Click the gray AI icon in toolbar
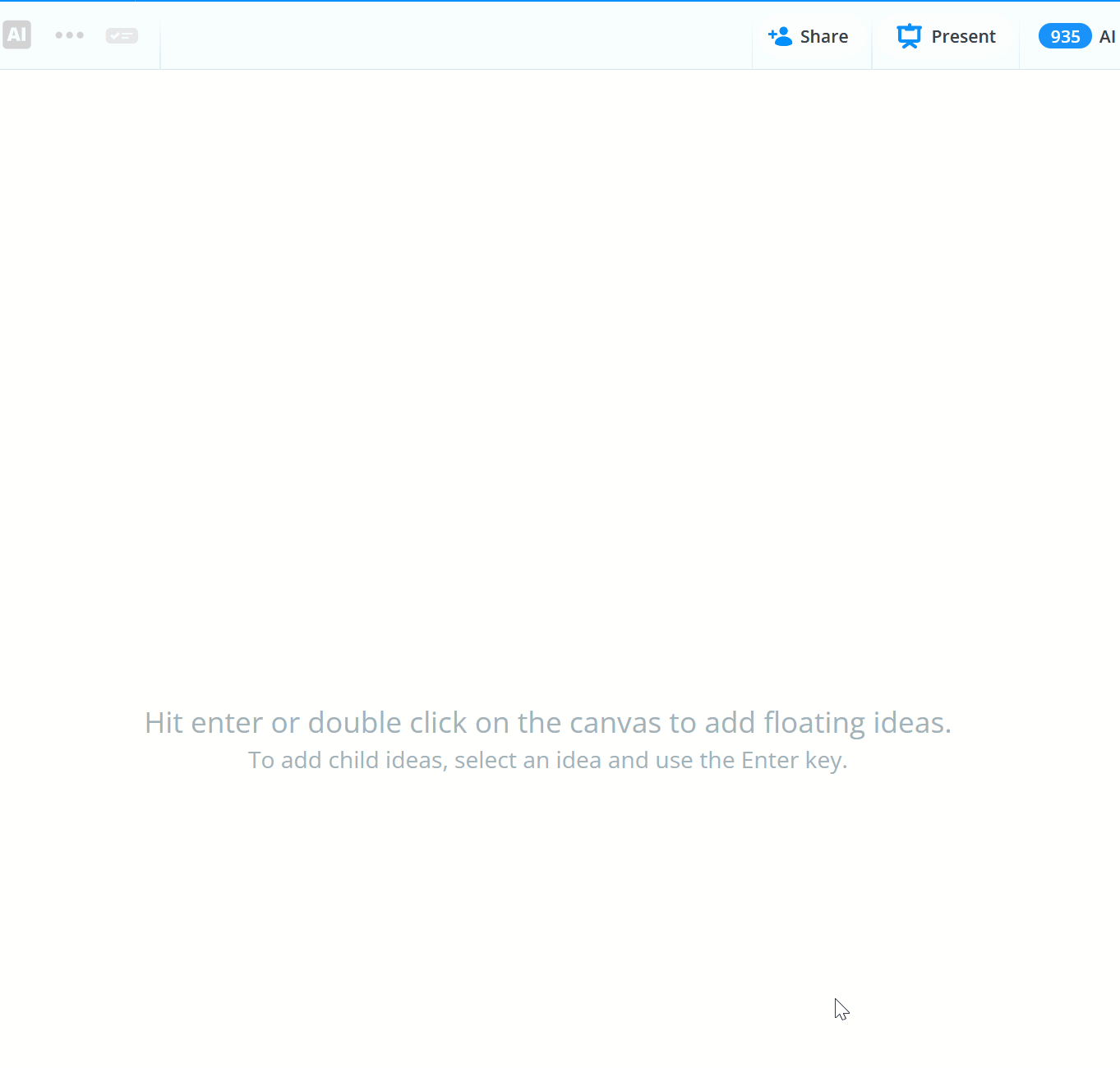This screenshot has width=1120, height=1068. tap(16, 35)
